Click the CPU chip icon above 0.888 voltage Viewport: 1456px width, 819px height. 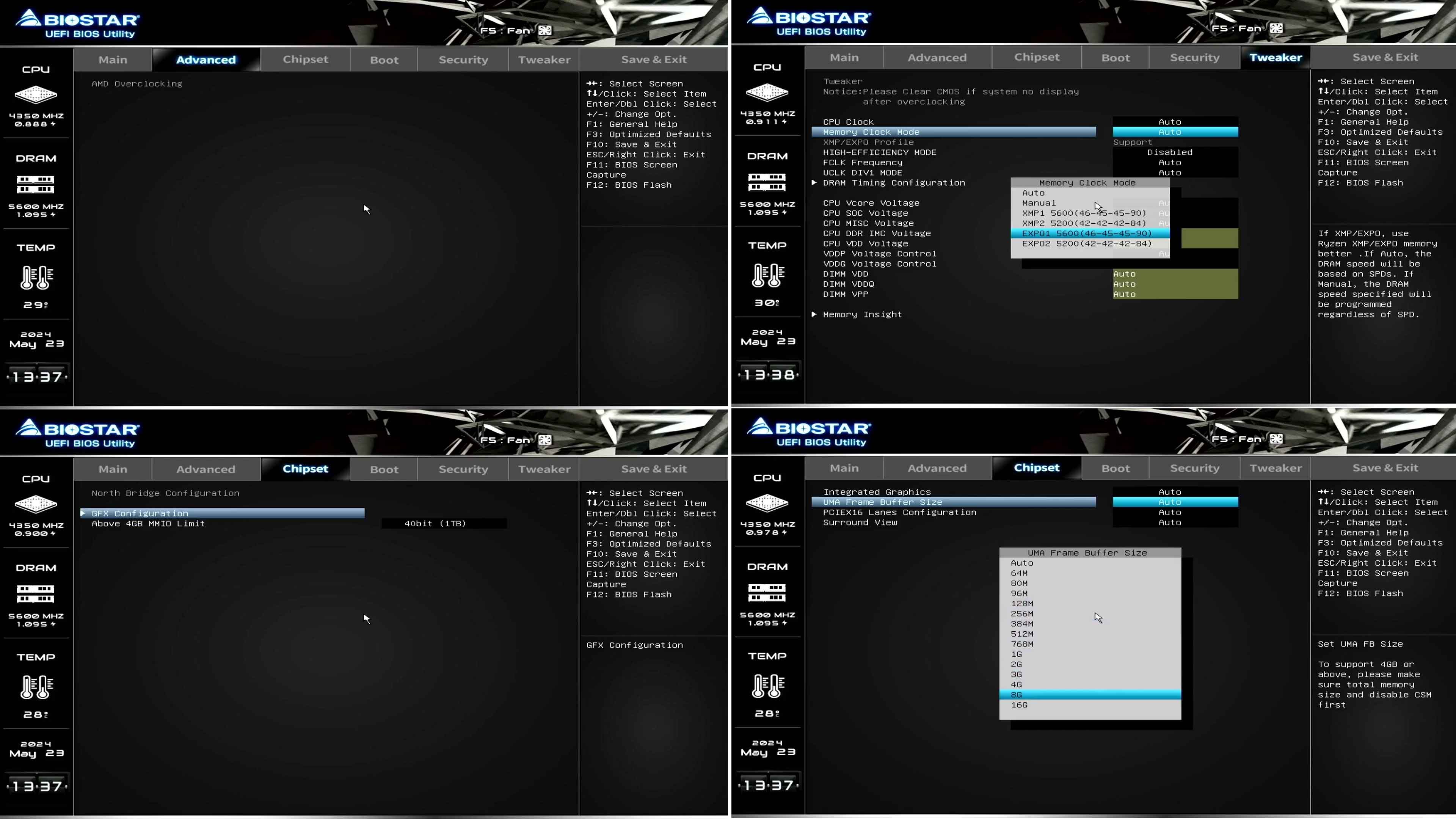[36, 94]
